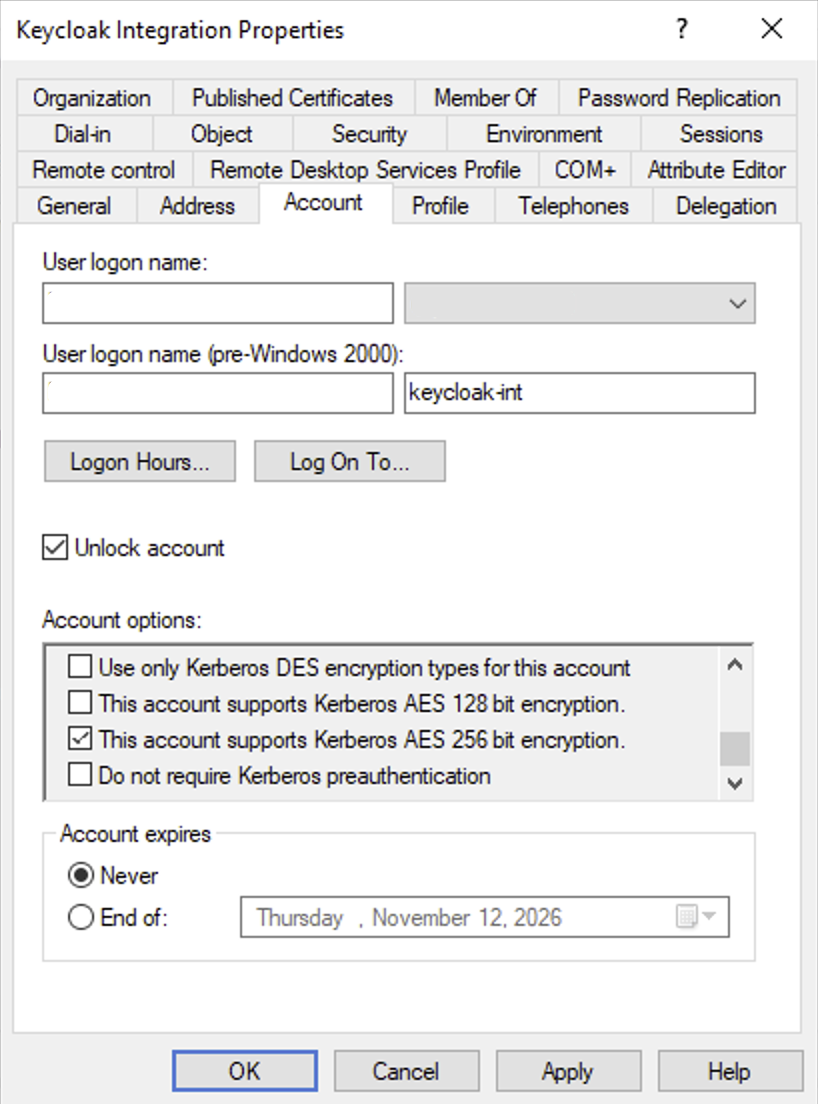Open the expiration date calendar dropdown
Screen dimensions: 818x1104
[696, 917]
